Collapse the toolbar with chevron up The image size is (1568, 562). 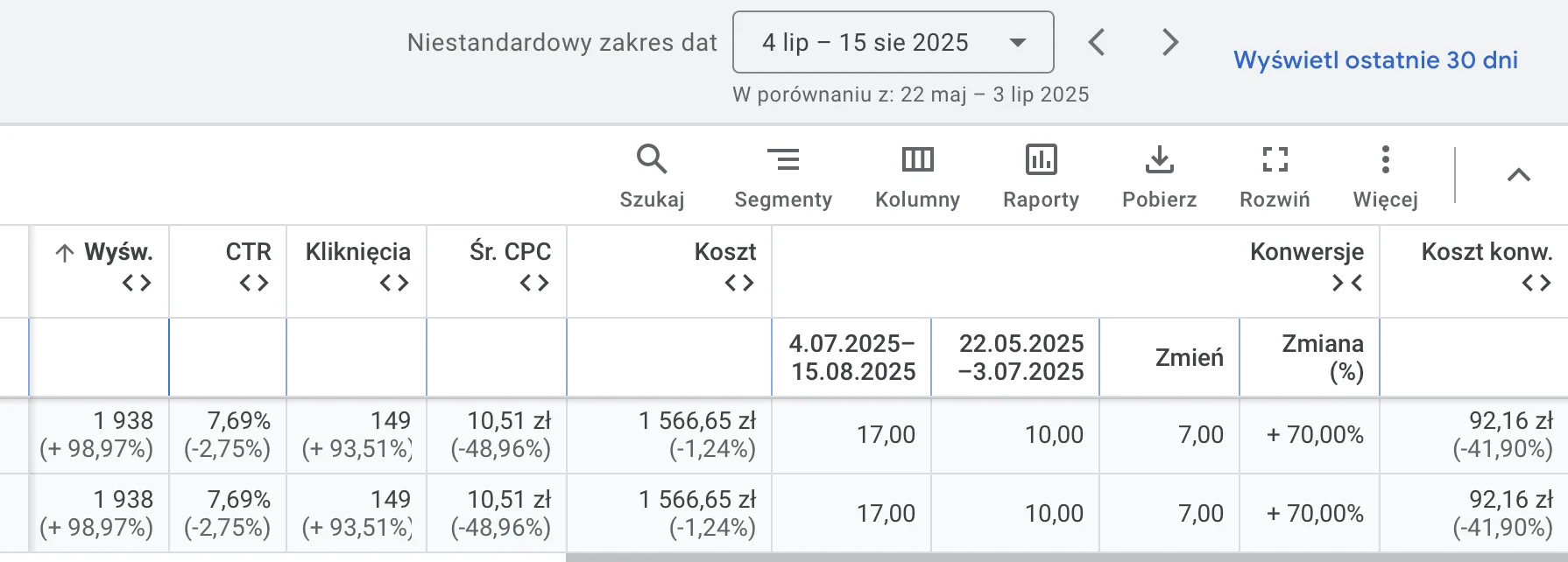pyautogui.click(x=1518, y=175)
